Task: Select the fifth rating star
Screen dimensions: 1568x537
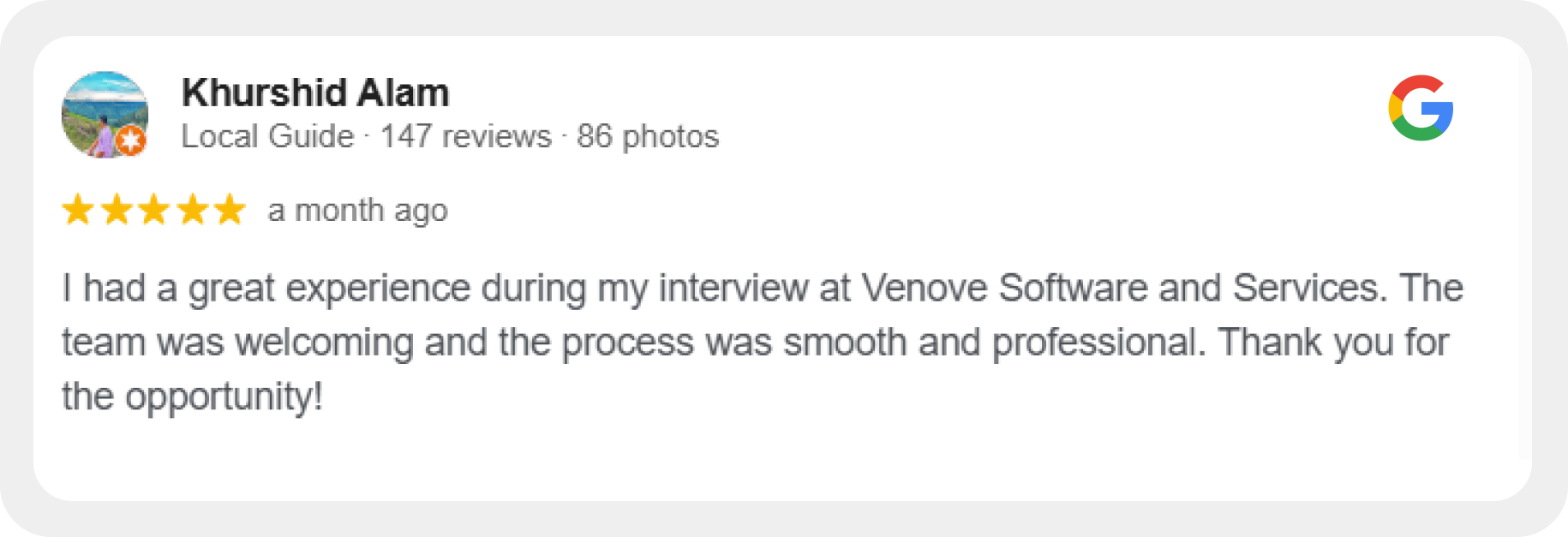Action: coord(230,210)
